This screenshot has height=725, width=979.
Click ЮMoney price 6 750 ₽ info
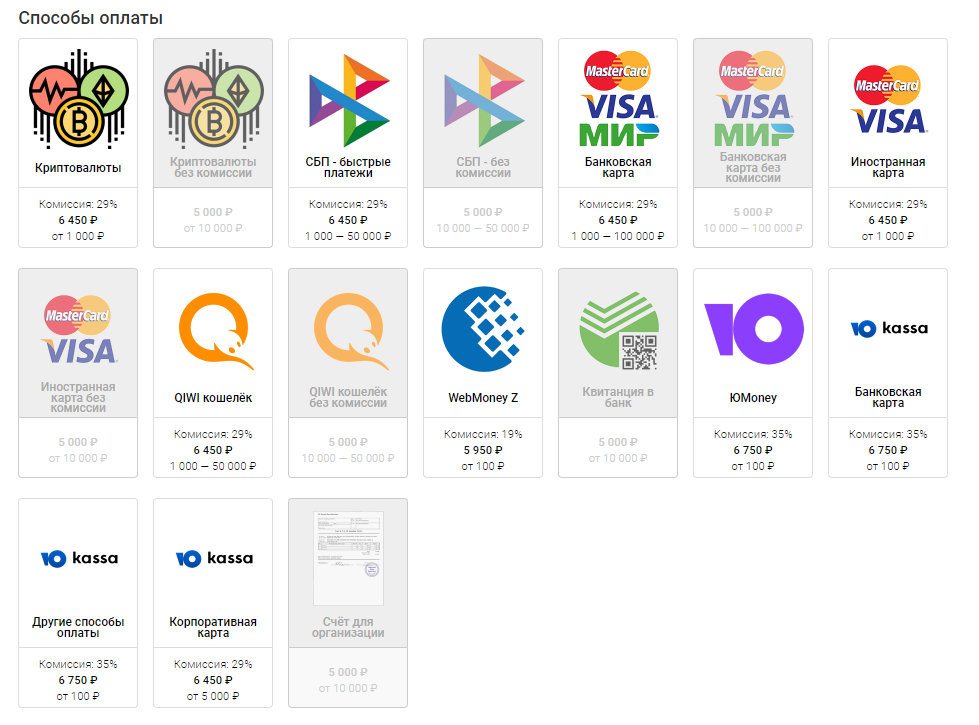[x=753, y=450]
